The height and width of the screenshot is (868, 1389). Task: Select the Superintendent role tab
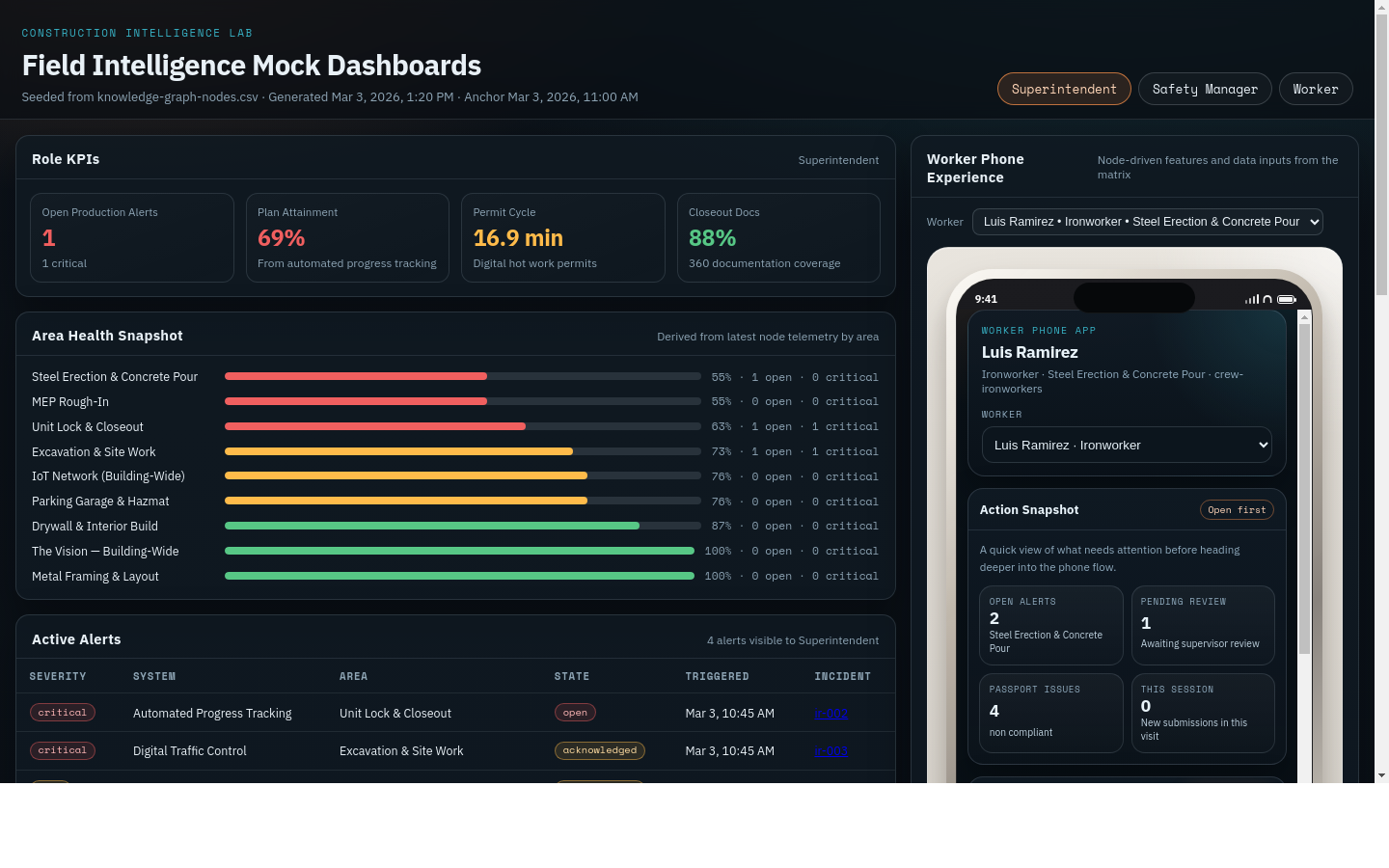[1064, 89]
